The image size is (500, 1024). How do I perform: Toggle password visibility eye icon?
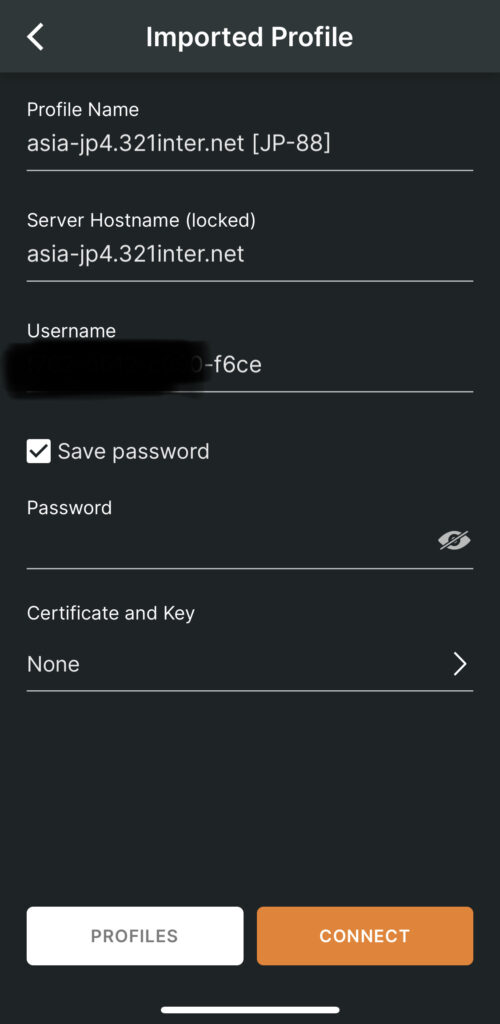coord(454,540)
